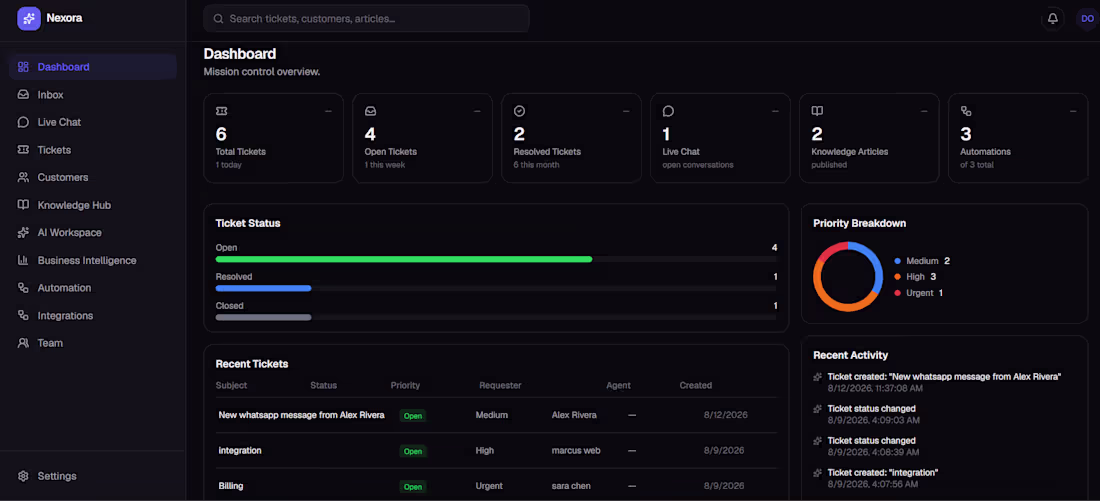Click the AI Workspace sparkle icon
Screen dimensions: 1100x501
[x=23, y=232]
